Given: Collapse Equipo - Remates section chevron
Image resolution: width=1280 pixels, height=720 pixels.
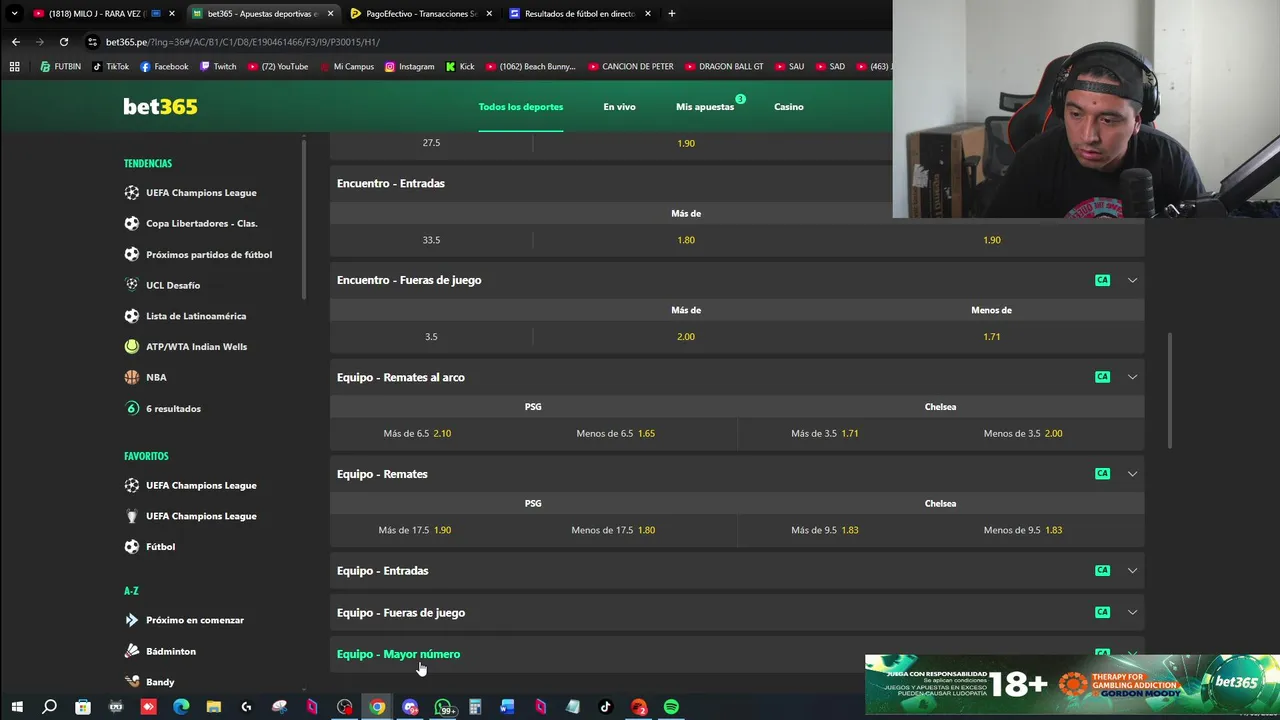Looking at the screenshot, I should point(1132,474).
